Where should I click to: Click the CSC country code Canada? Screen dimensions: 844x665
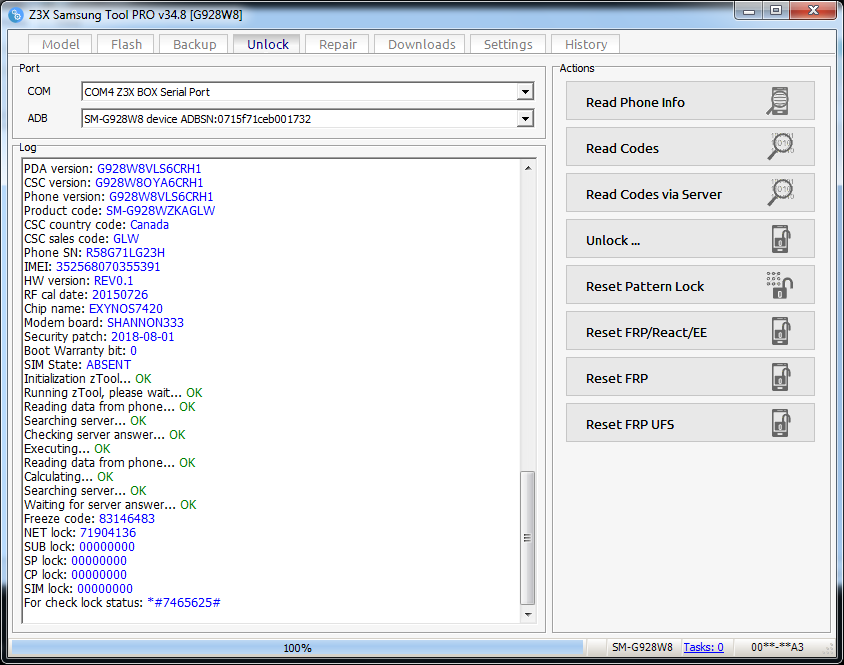(x=150, y=225)
